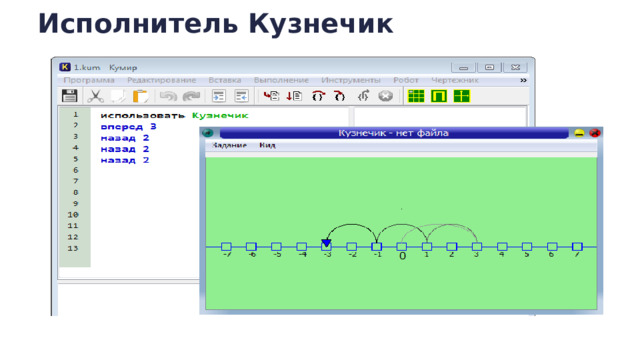This screenshot has width=640, height=360.
Task: Minimize the Кузнечик window with yellow button
Action: coord(579,133)
